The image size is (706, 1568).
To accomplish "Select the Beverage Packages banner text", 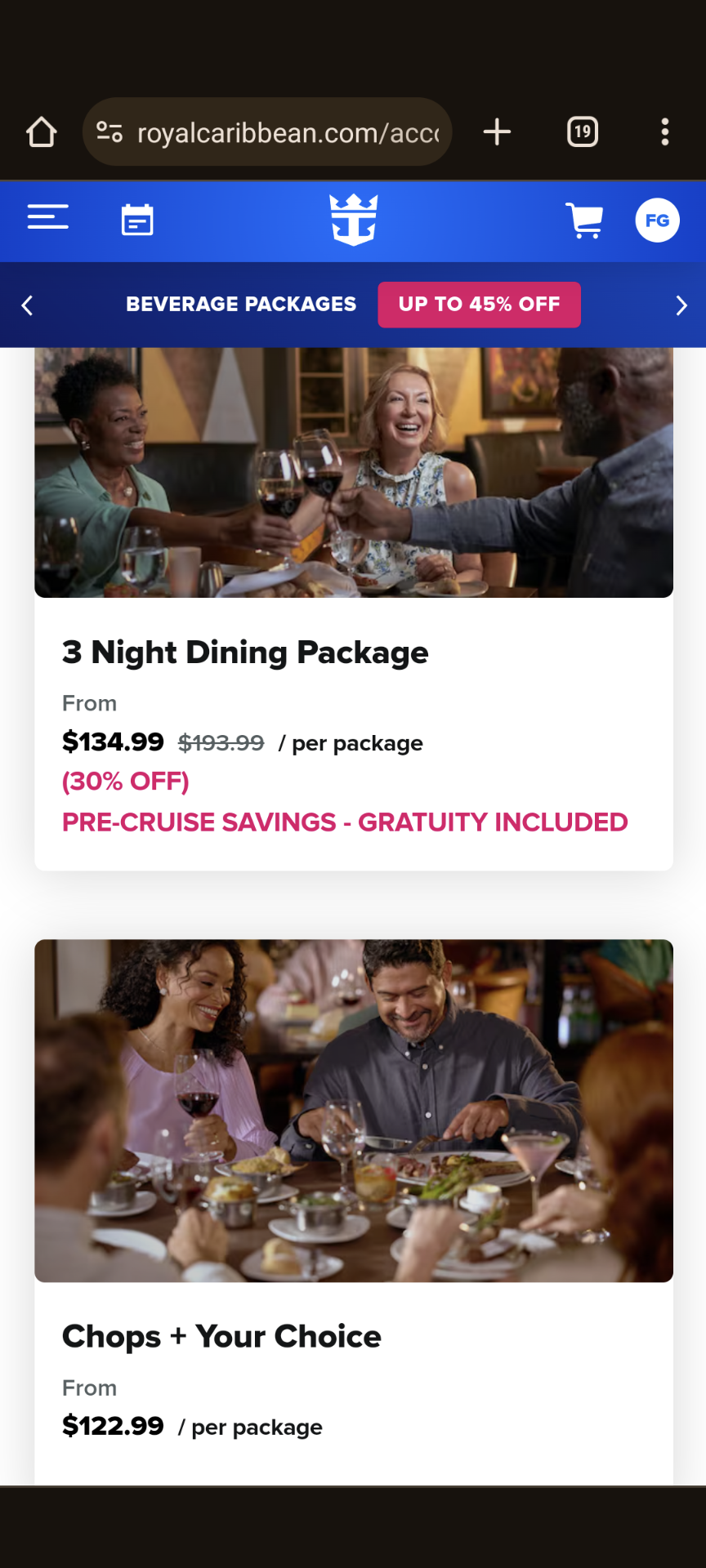I will click(x=241, y=304).
